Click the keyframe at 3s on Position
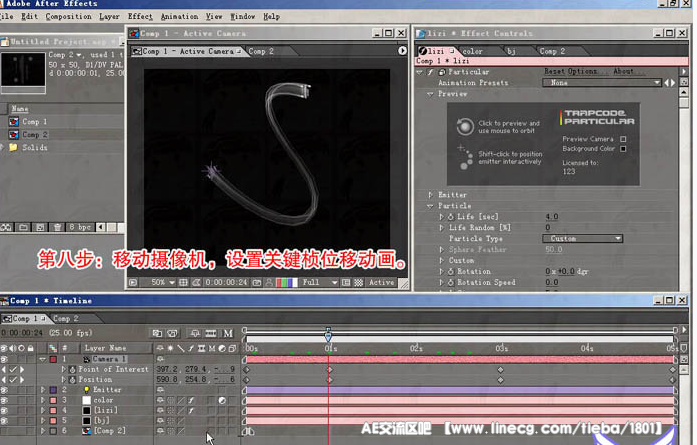697x445 pixels. pos(501,379)
